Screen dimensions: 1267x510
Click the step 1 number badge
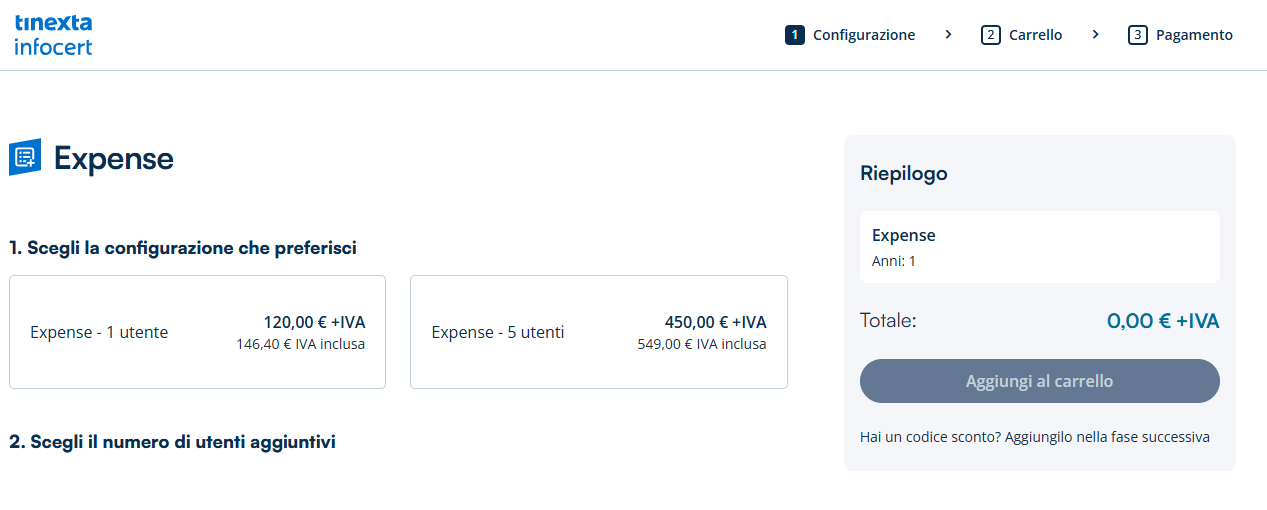tap(795, 35)
